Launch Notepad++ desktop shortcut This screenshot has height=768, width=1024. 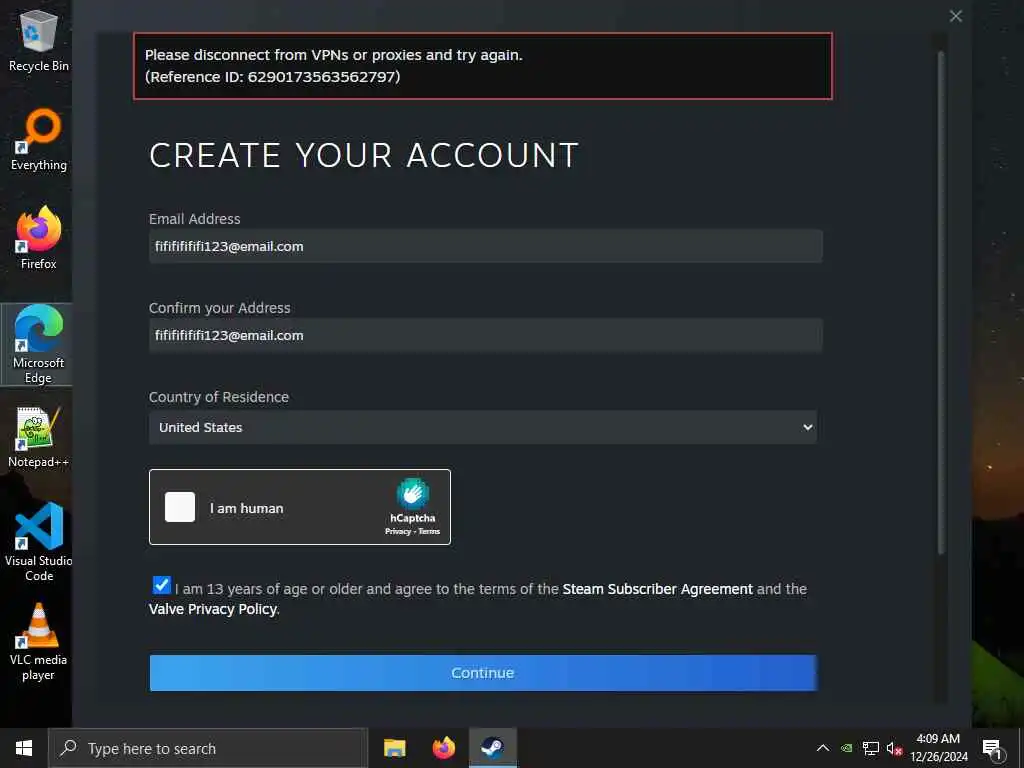(x=38, y=436)
